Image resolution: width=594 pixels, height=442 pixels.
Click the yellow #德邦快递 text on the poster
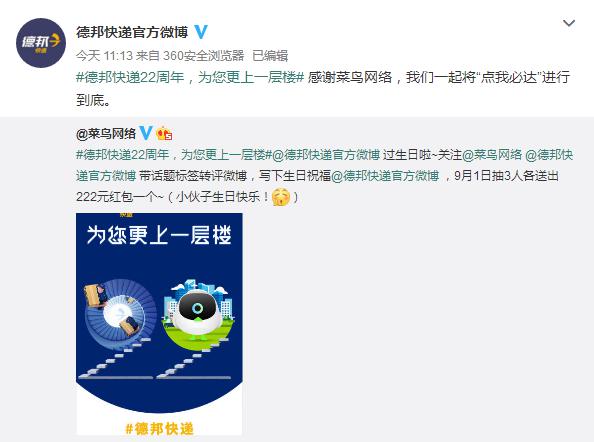159,428
